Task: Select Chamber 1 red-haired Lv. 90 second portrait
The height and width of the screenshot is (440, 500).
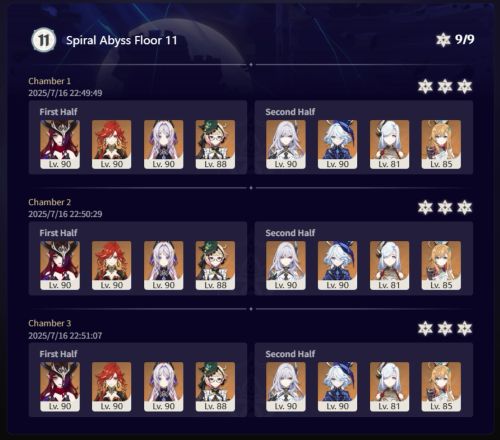Action: tap(112, 144)
